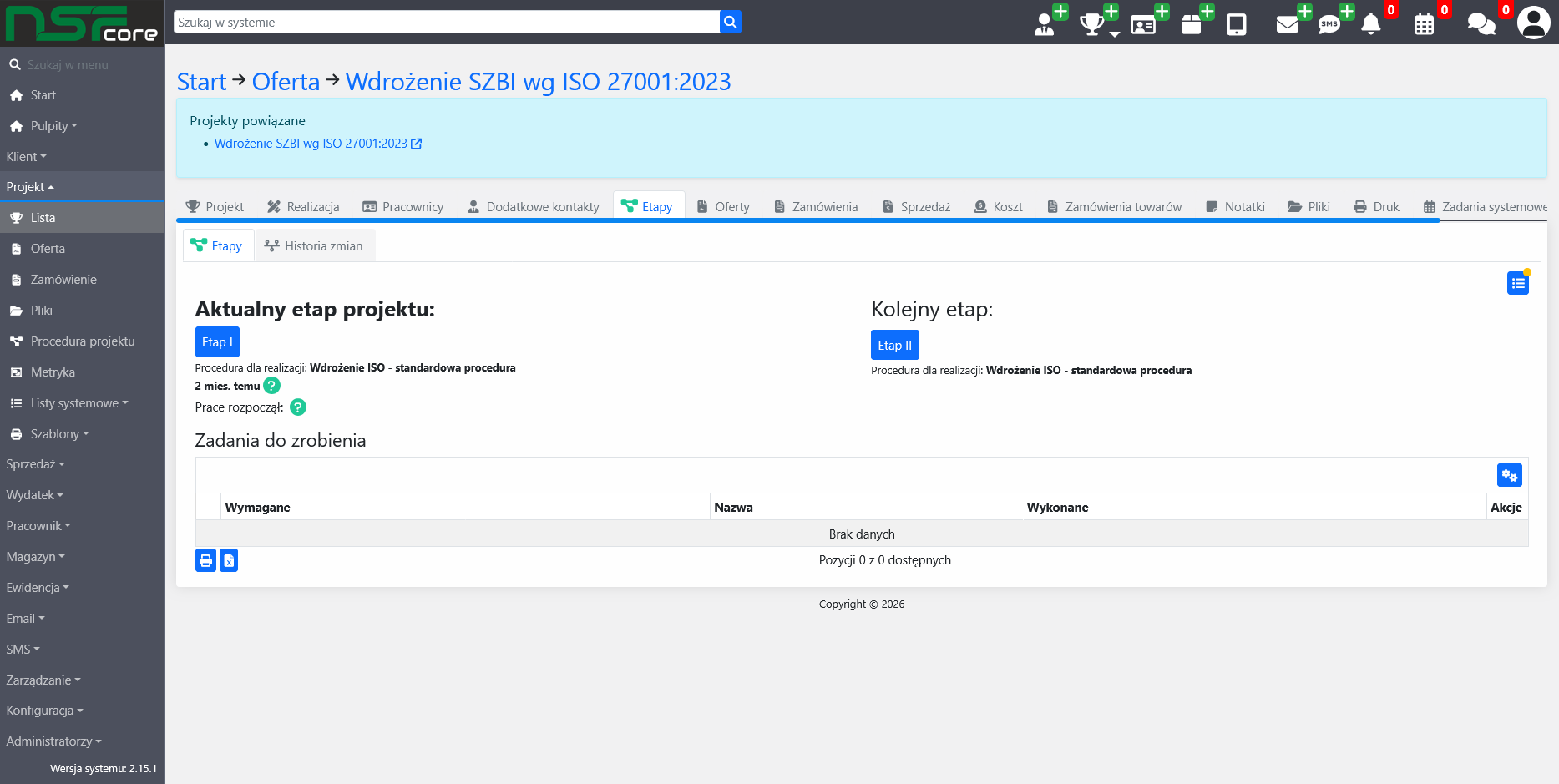
Task: Go to Start breadcrumb link
Action: point(201,82)
